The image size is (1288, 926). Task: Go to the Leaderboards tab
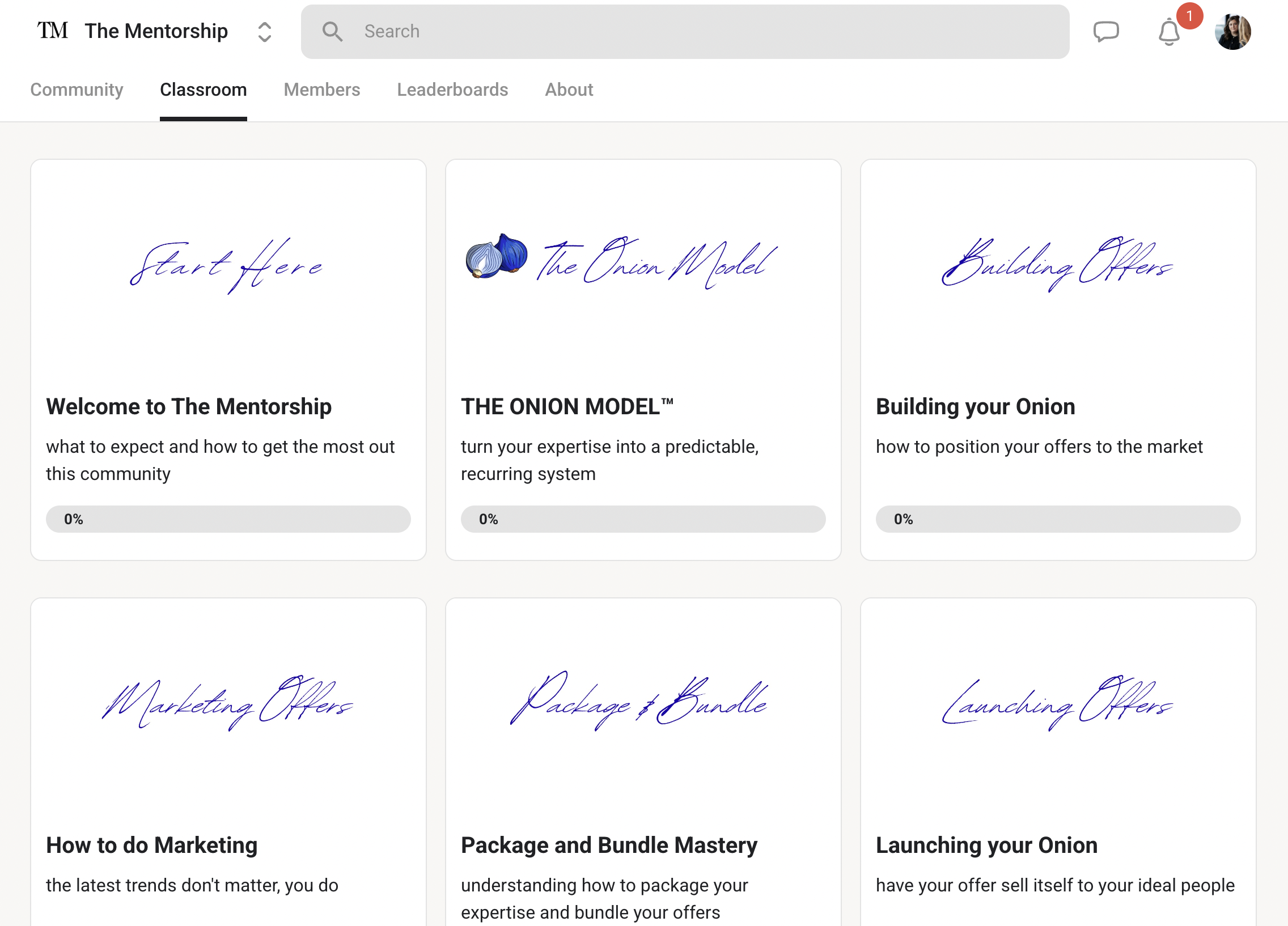[452, 90]
